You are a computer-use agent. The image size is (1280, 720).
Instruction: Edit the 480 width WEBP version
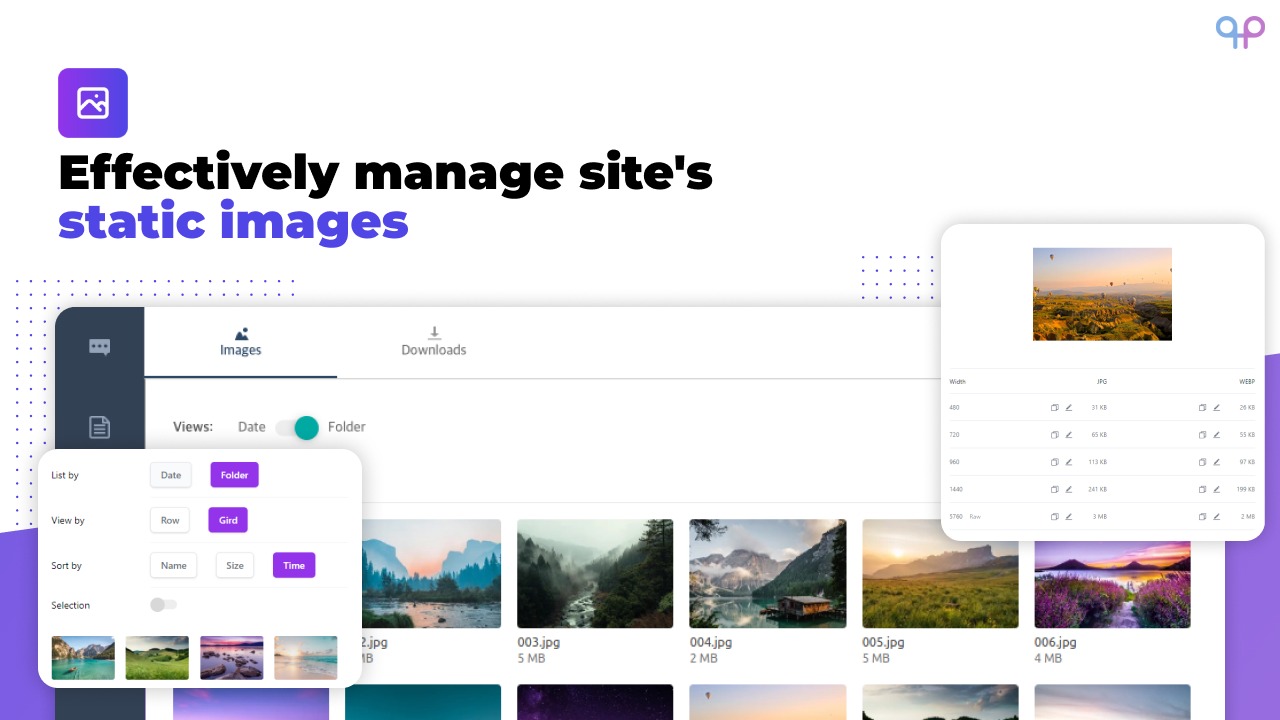point(1216,408)
